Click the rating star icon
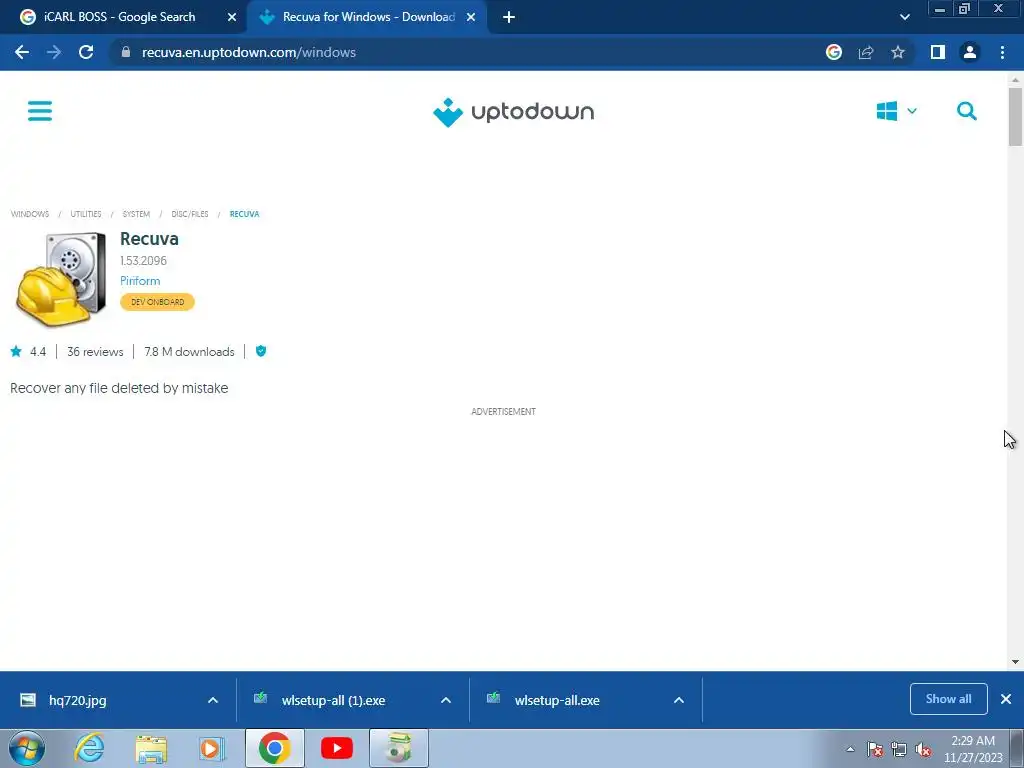1024x768 pixels. pos(16,351)
